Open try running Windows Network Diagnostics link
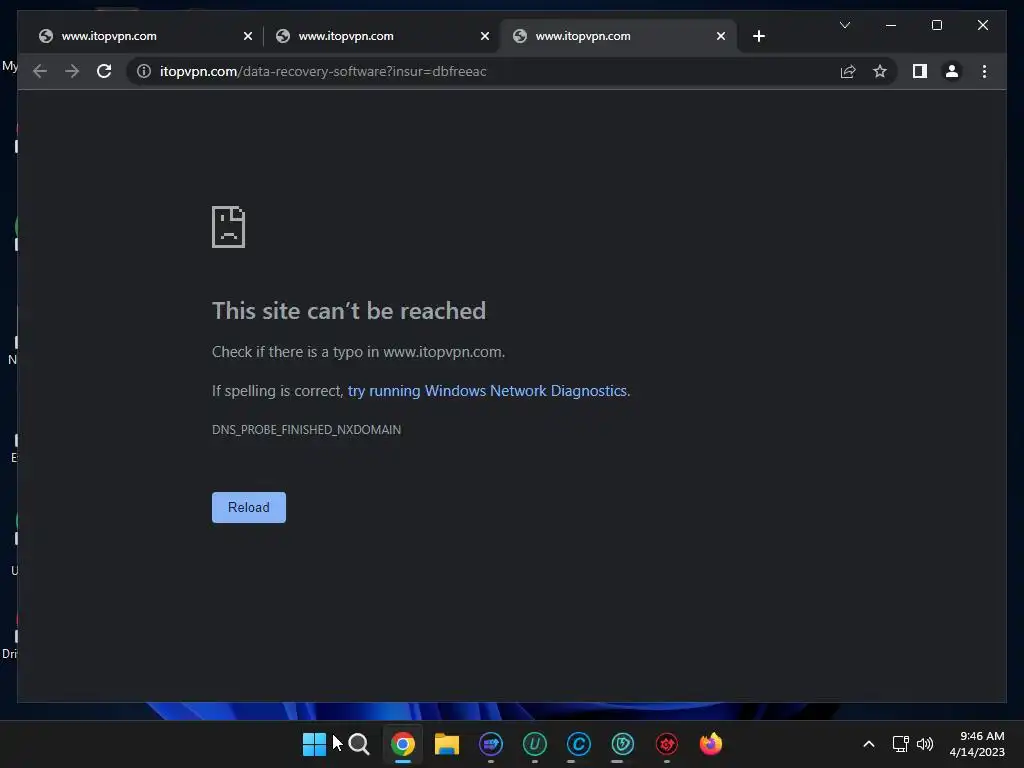The width and height of the screenshot is (1024, 768). tap(487, 391)
